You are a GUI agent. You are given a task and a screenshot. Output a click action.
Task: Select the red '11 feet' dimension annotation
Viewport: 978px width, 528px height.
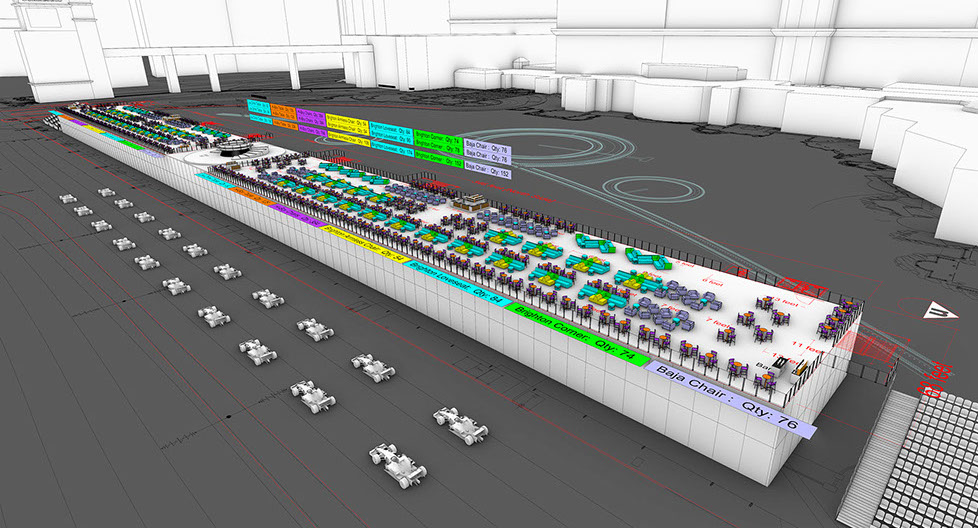click(x=802, y=346)
